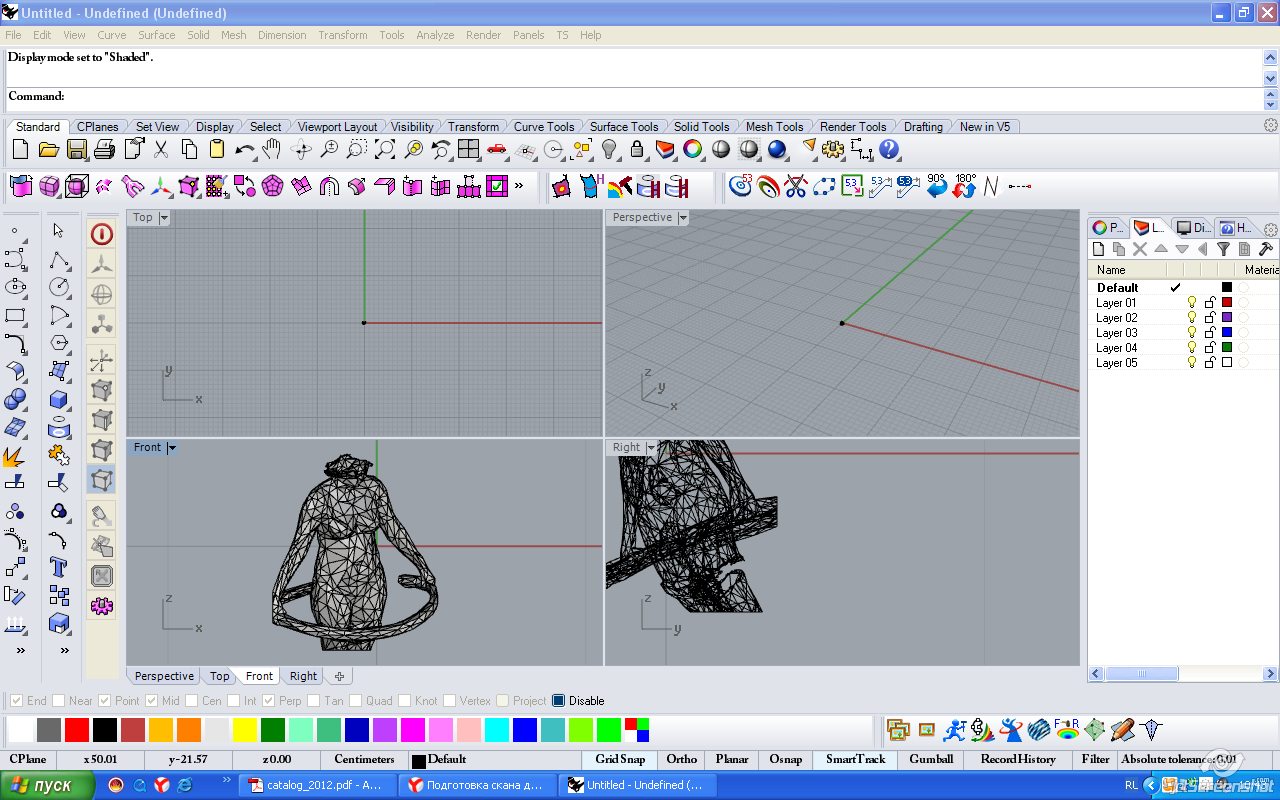
Task: Toggle visibility bulb for Layer 03
Action: 1191,333
